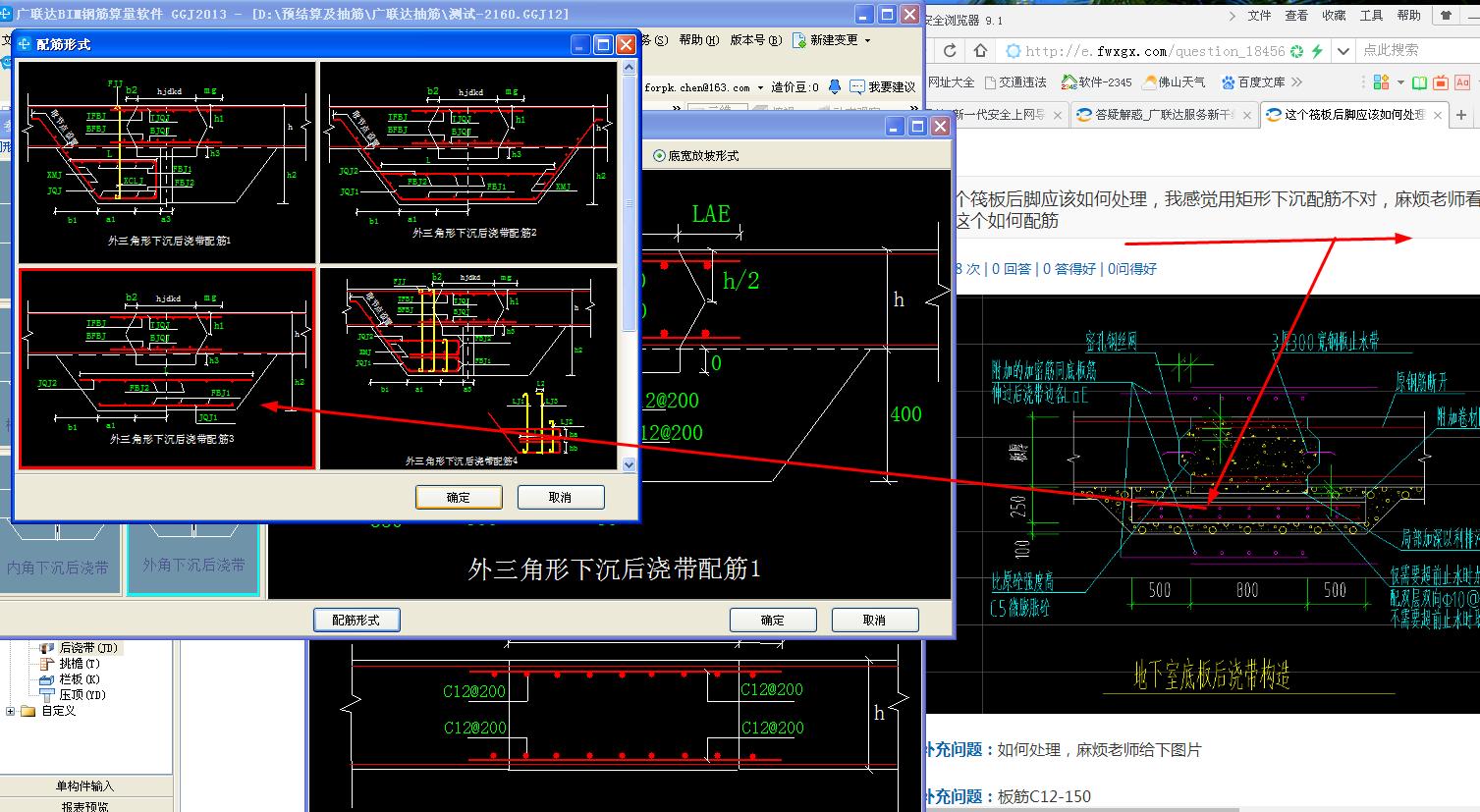Select the 底宽放坡形式 radio option
This screenshot has height=812, width=1480.
tap(696, 155)
